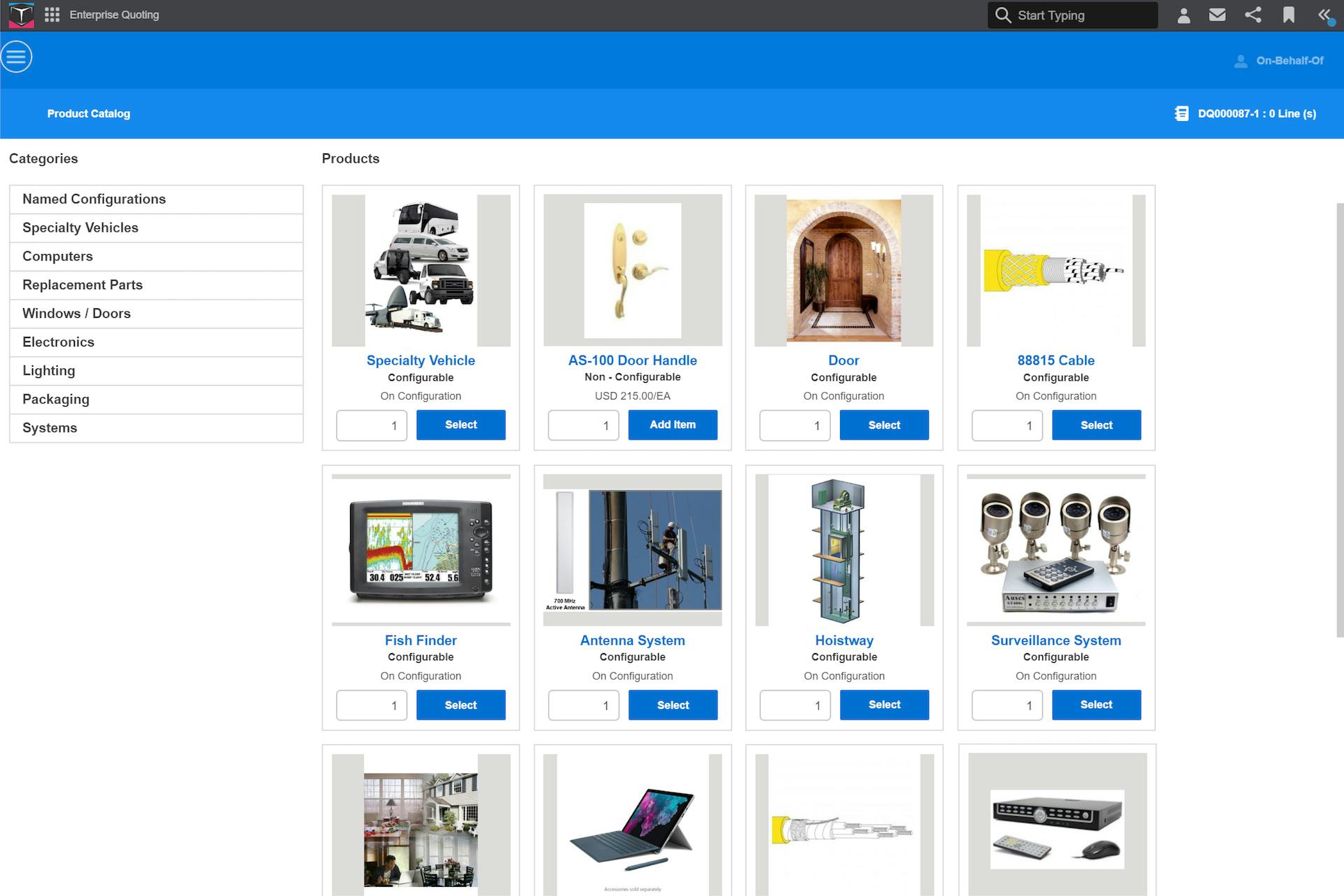Click quantity field for Antenna System
This screenshot has height=896, width=1344.
583,706
